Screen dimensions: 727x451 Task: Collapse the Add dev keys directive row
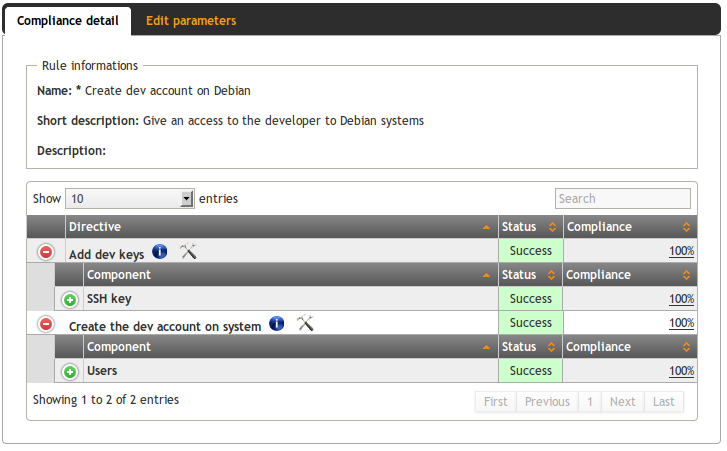tap(46, 252)
